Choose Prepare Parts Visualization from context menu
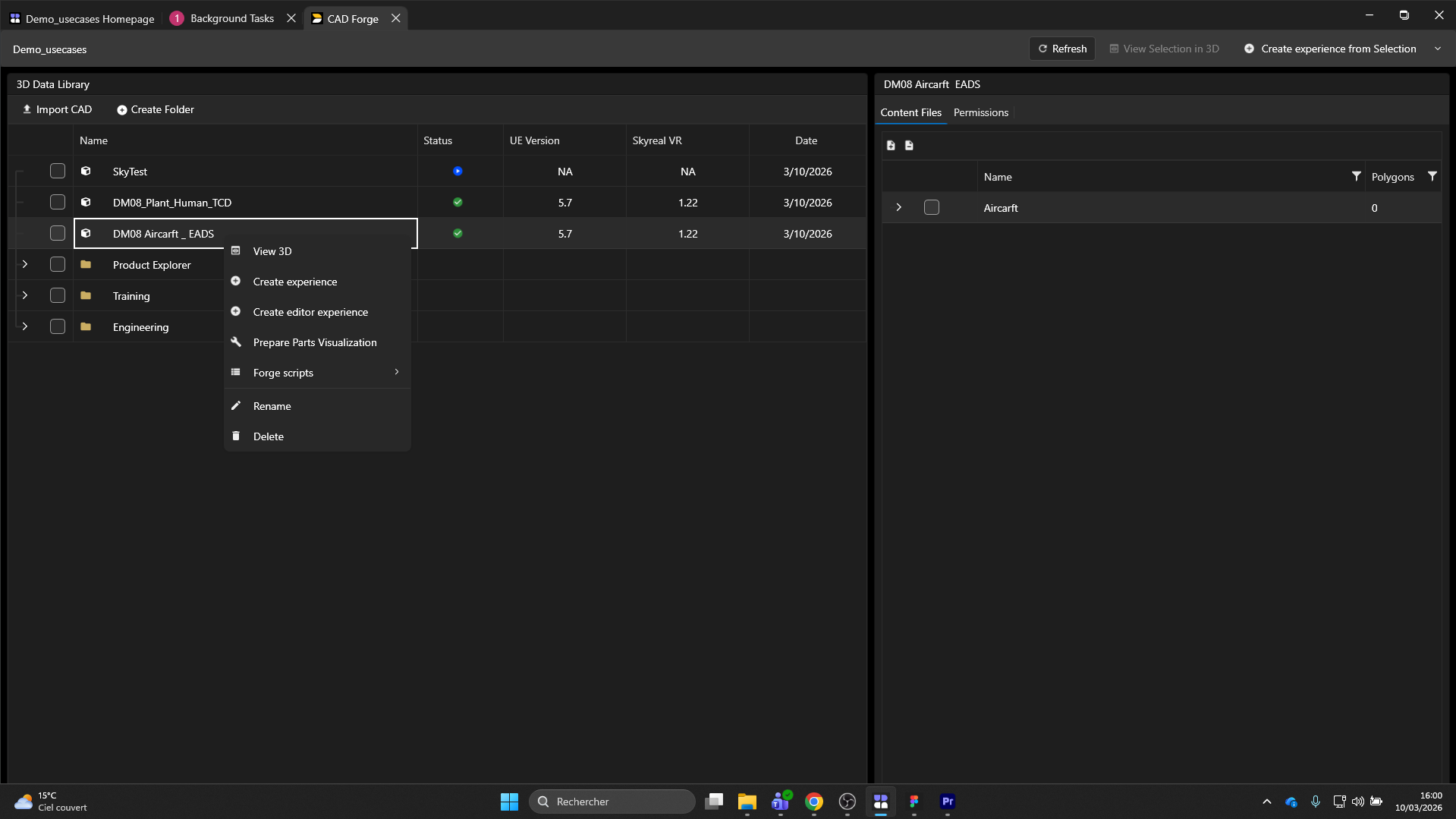 [x=314, y=342]
